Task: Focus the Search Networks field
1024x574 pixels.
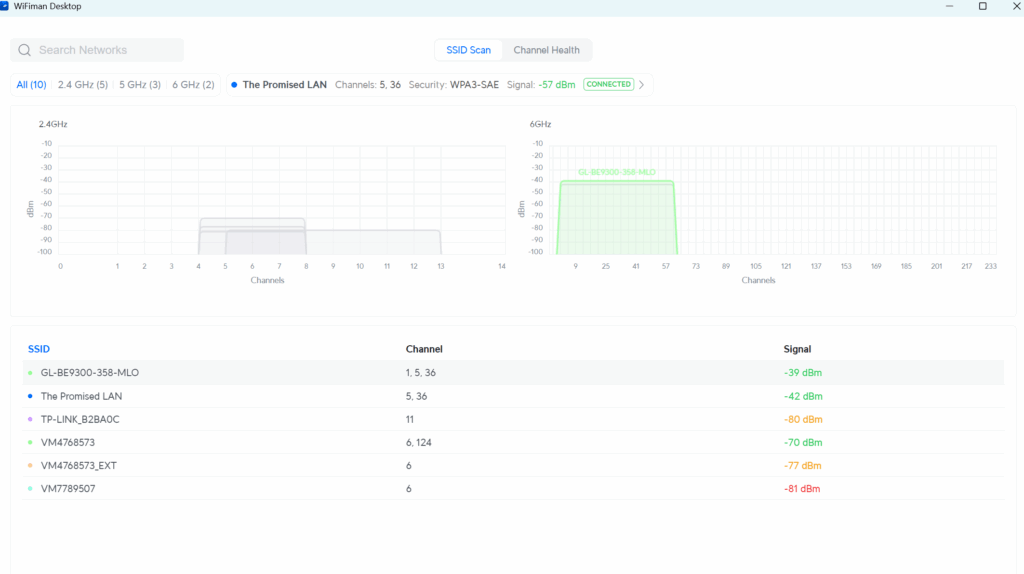Action: coord(97,50)
